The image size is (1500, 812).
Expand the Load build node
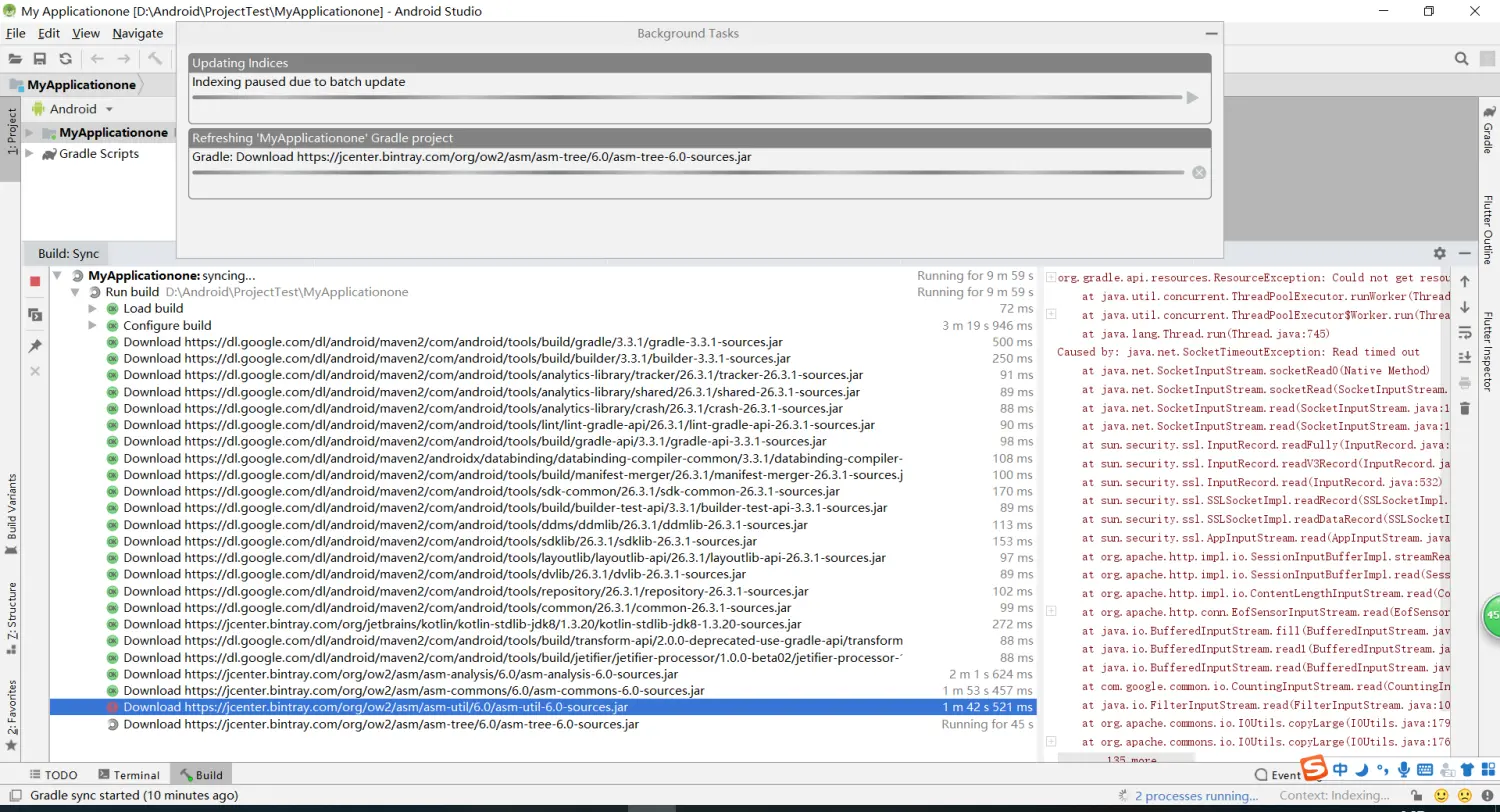tap(92, 308)
